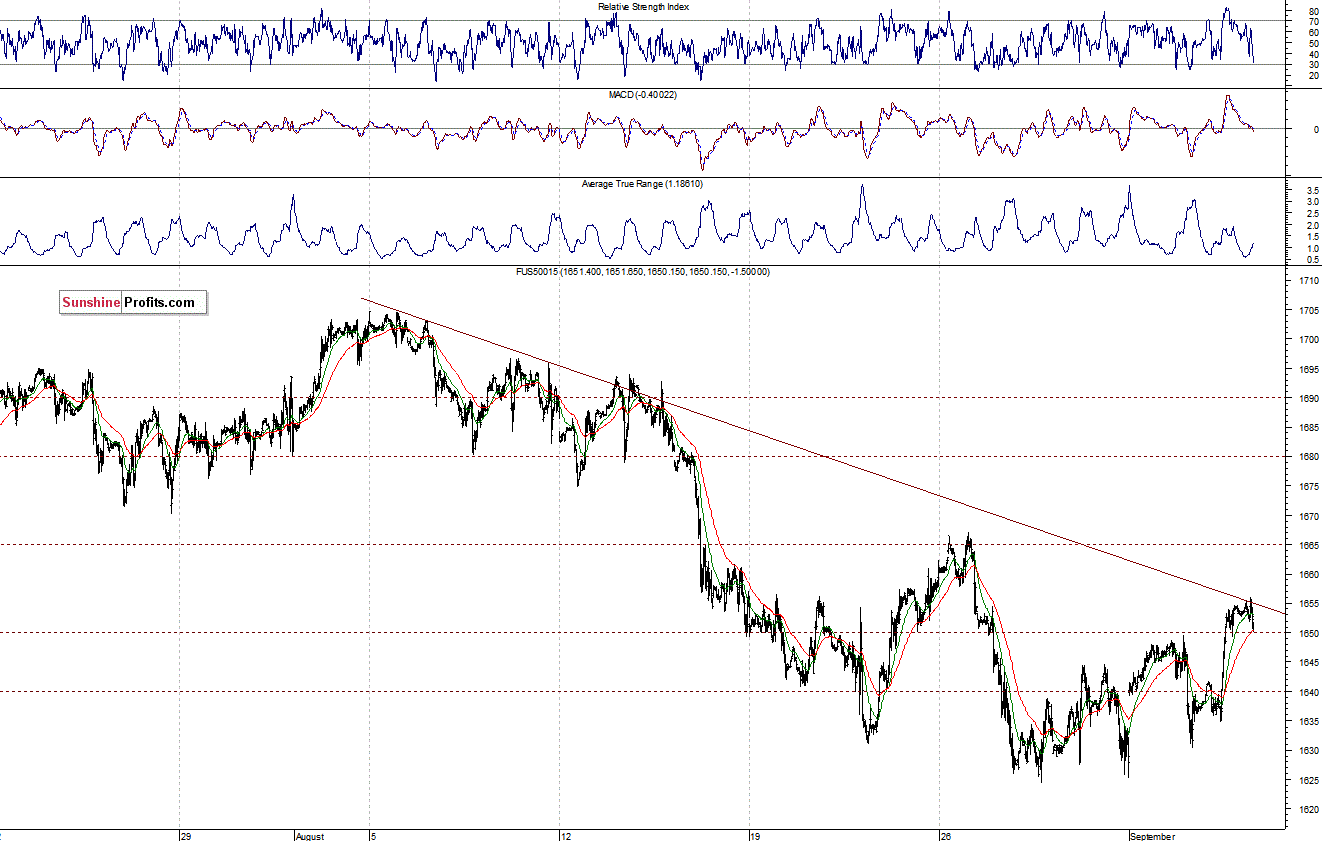Click the 1640 price axis label

(x=1309, y=692)
